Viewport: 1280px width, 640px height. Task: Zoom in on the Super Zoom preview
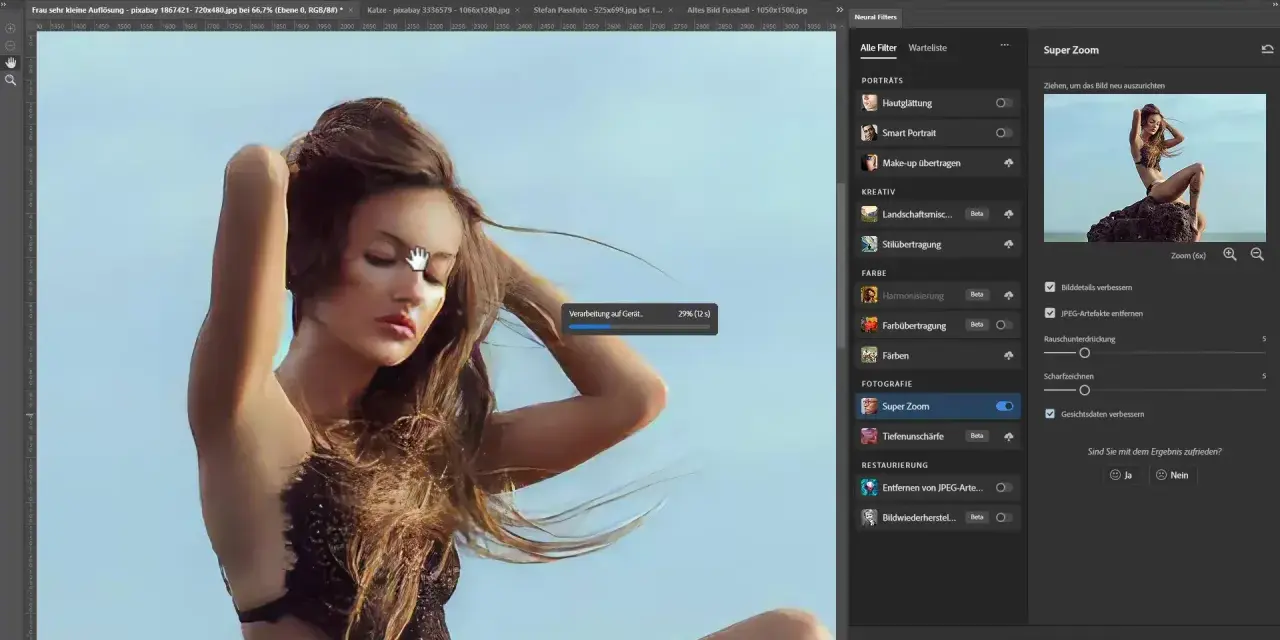pyautogui.click(x=1230, y=255)
